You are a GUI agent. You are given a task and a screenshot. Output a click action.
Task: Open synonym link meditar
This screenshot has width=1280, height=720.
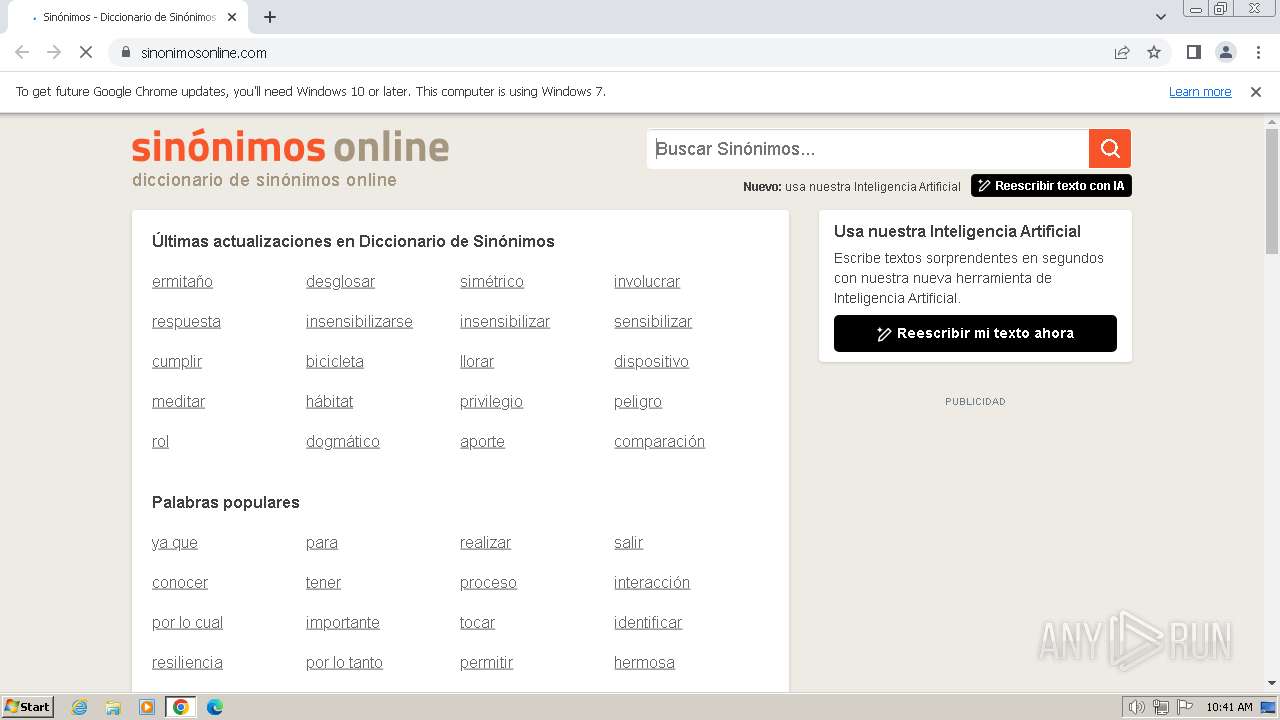(178, 402)
